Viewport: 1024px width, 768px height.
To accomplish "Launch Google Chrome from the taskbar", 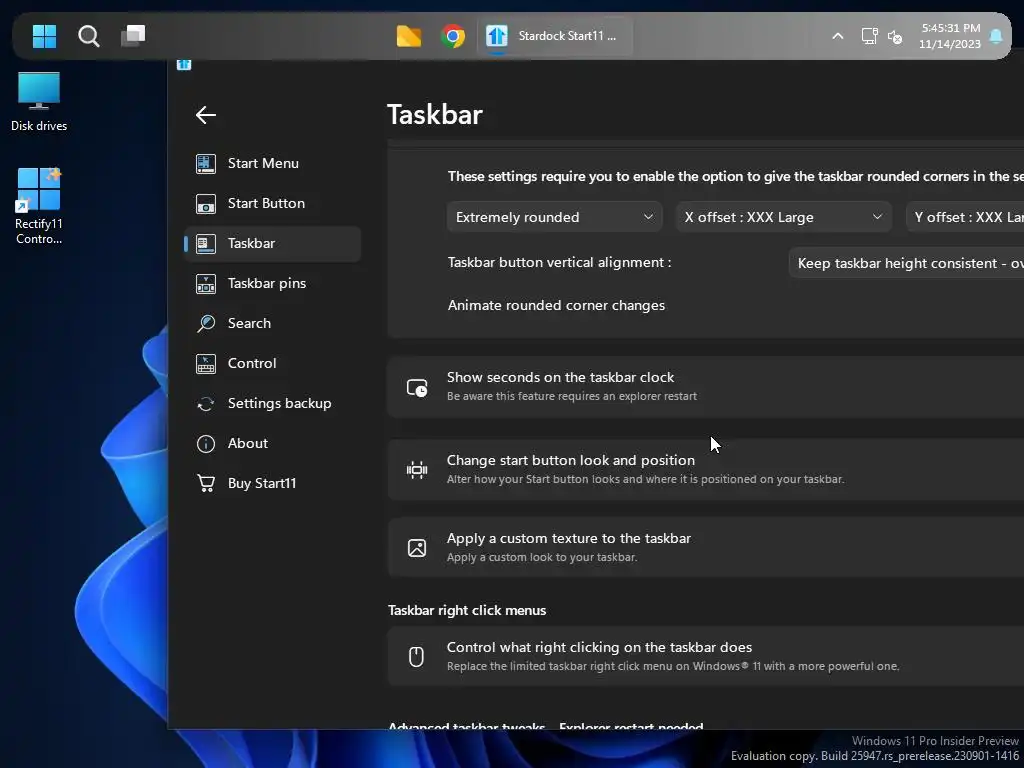I will (x=453, y=36).
